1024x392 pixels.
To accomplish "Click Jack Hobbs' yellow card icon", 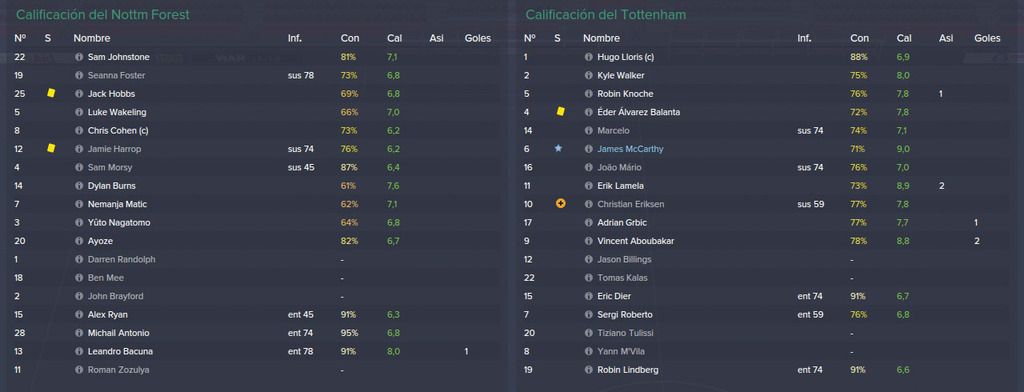I will click(51, 93).
